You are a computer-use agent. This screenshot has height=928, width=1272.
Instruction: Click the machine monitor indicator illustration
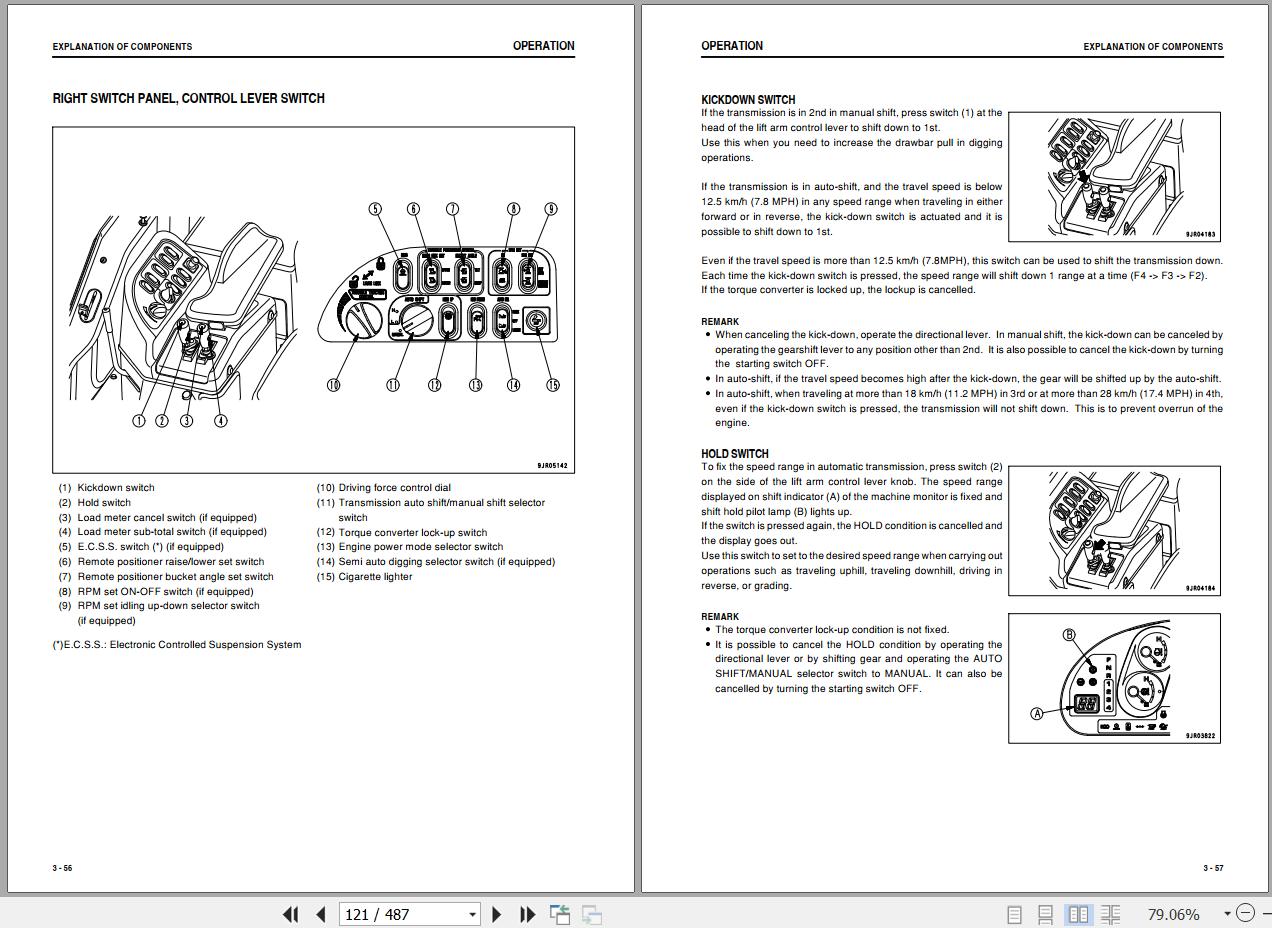1114,678
